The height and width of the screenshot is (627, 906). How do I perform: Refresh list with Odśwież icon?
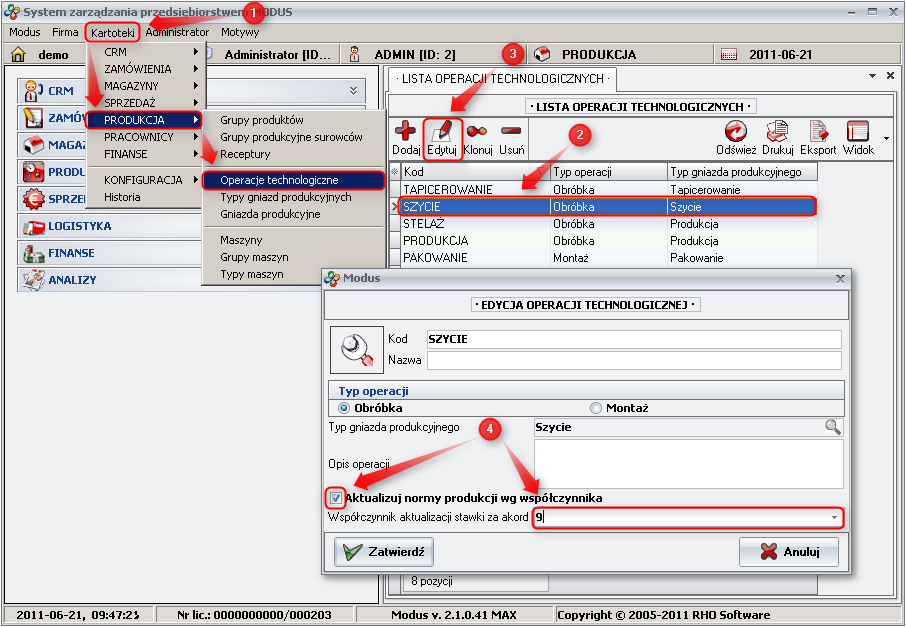click(737, 131)
